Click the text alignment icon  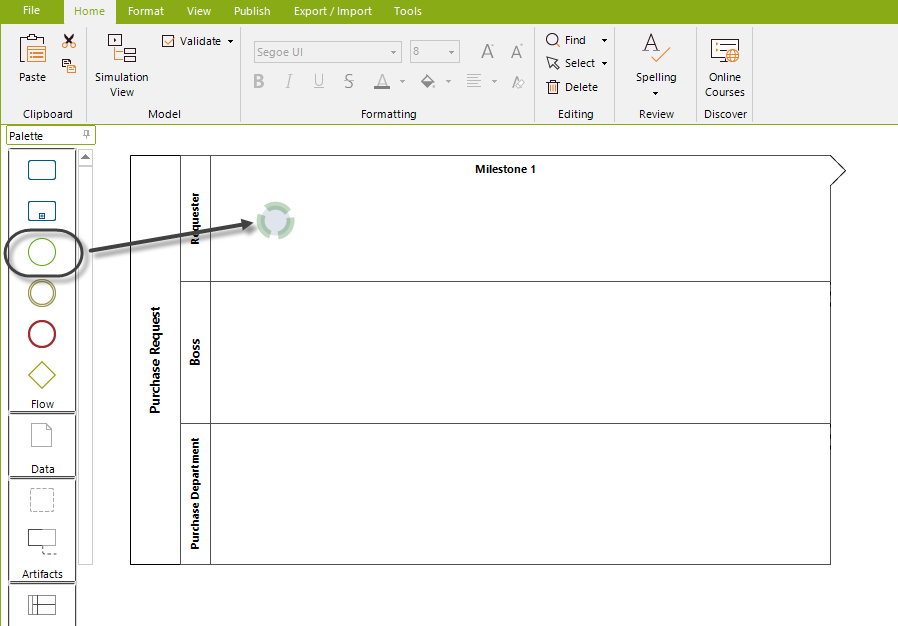[x=474, y=81]
